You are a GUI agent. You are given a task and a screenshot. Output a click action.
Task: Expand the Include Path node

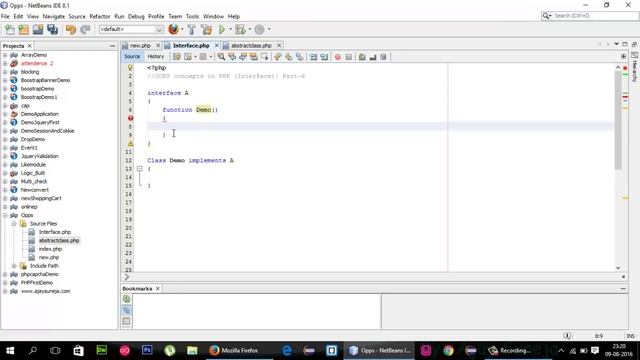point(14,266)
